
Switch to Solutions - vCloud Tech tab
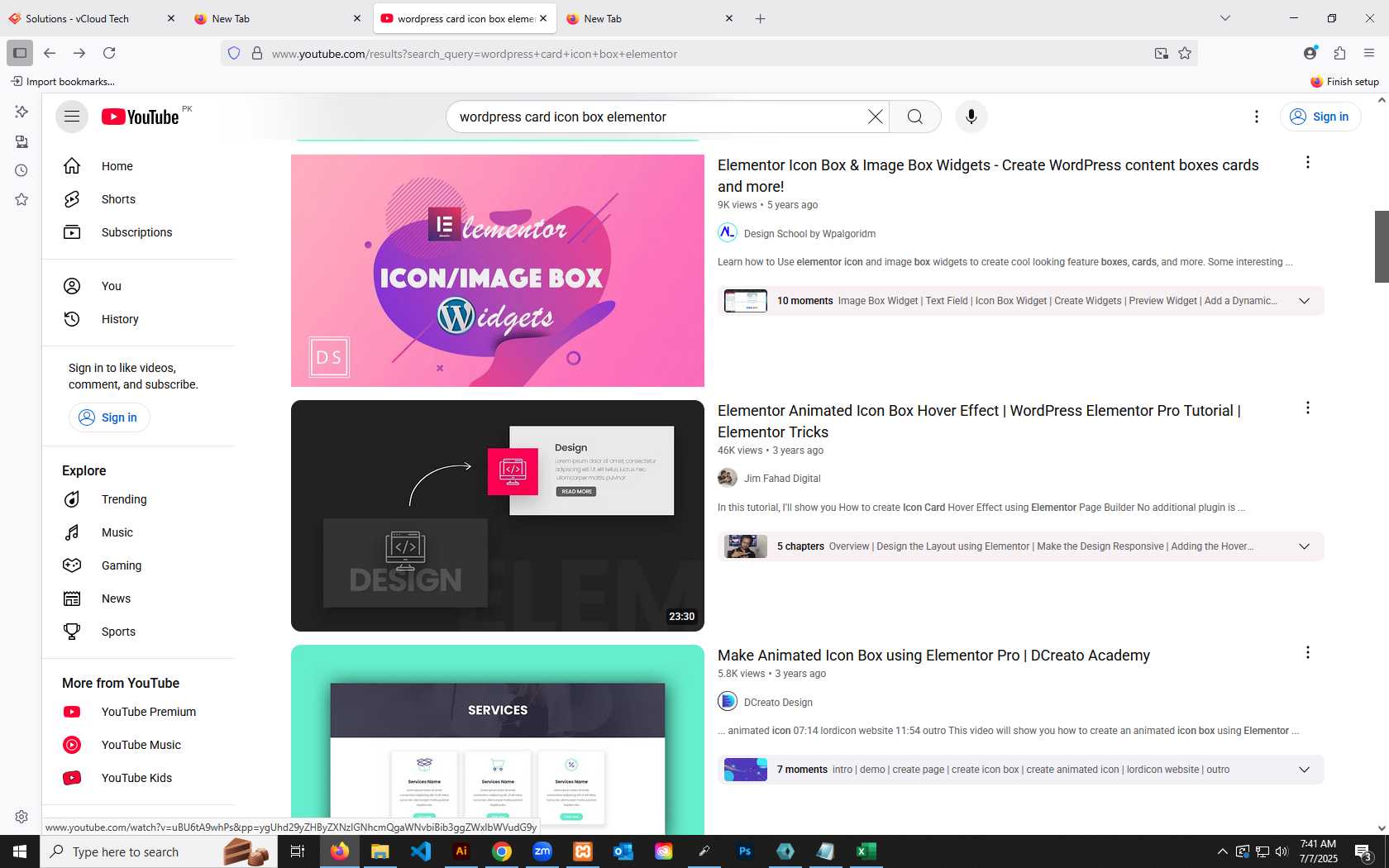coord(92,18)
